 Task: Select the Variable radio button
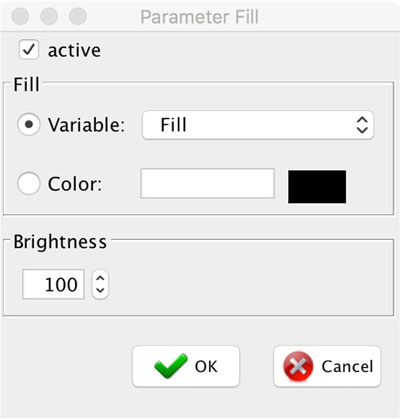click(x=29, y=124)
